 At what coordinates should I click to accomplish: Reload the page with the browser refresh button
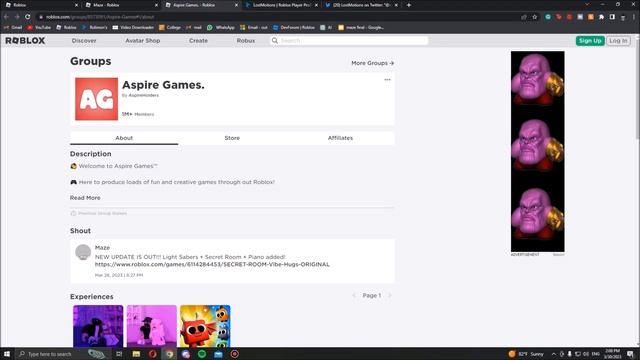coord(27,17)
